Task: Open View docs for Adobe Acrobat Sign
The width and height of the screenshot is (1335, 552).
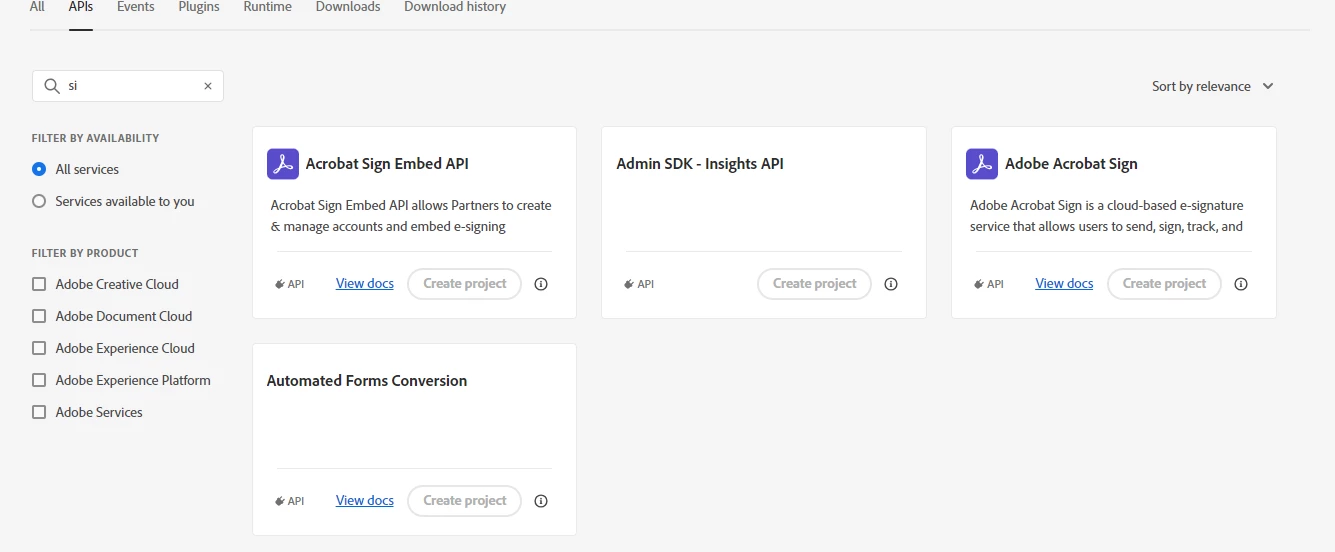Action: 1064,284
